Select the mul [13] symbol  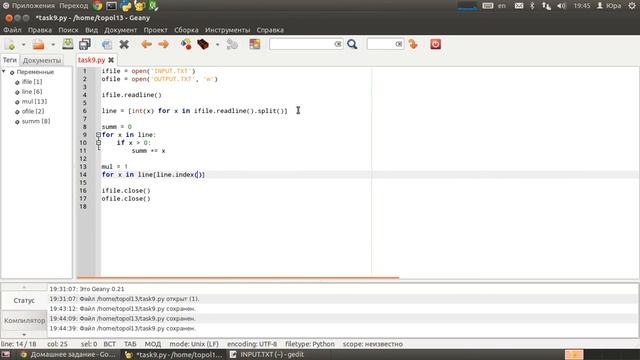pyautogui.click(x=34, y=101)
